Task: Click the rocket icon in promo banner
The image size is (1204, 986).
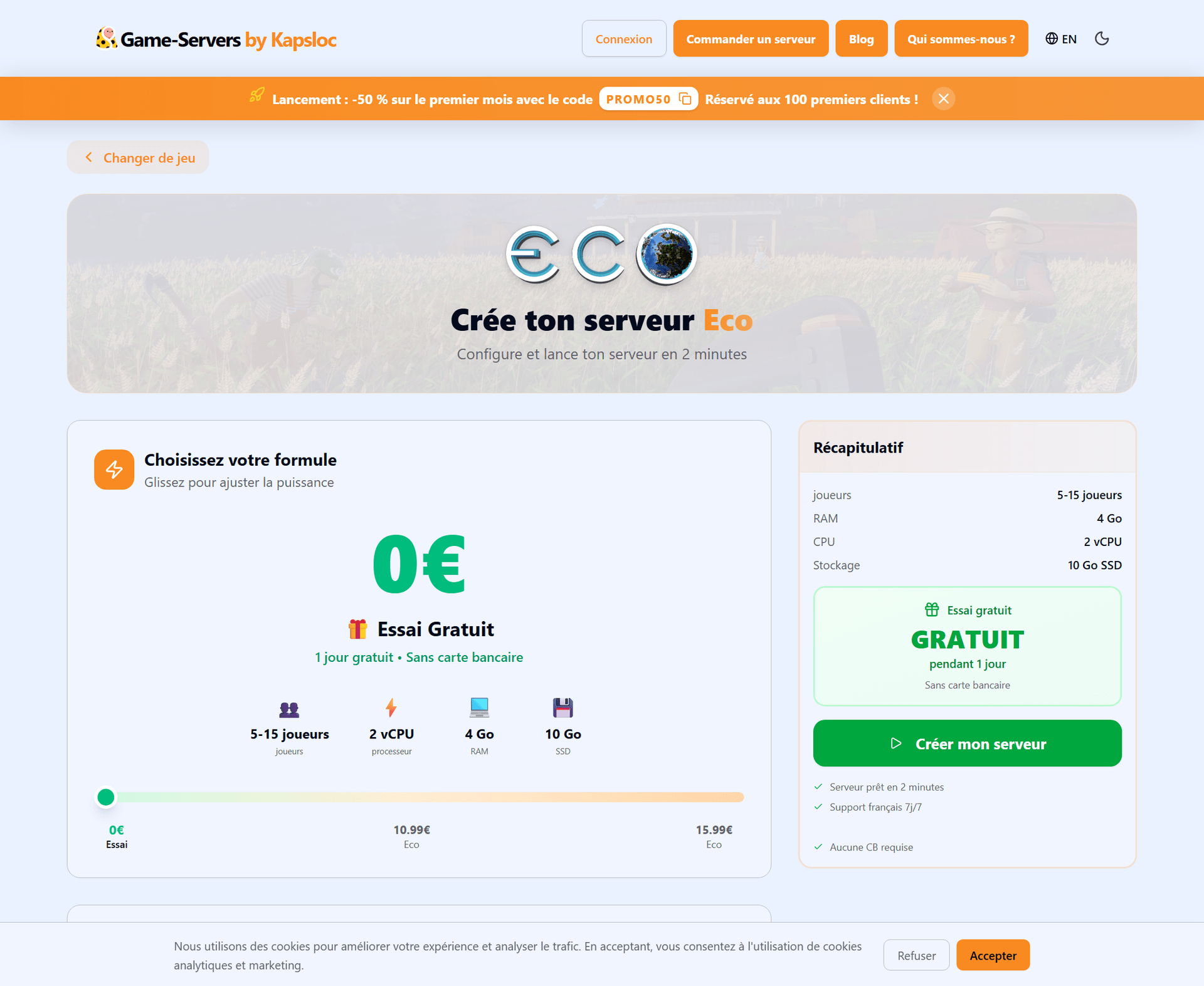Action: point(256,95)
